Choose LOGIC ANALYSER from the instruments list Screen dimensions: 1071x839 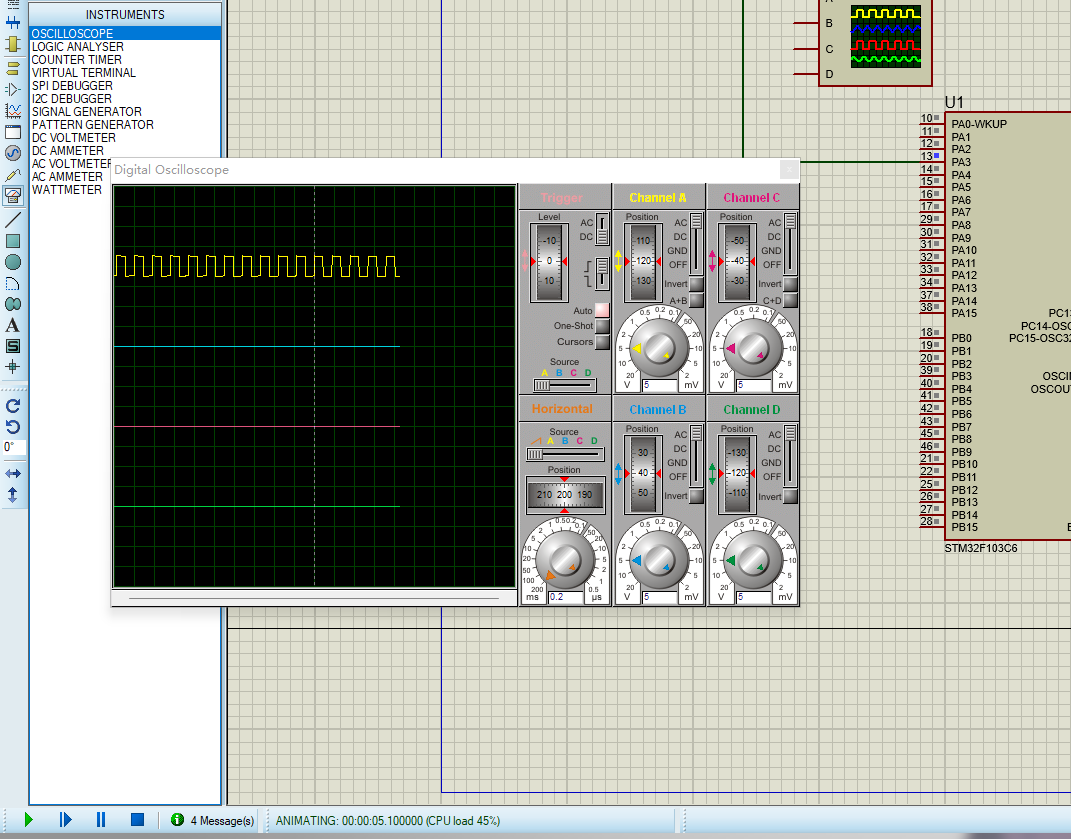point(78,47)
